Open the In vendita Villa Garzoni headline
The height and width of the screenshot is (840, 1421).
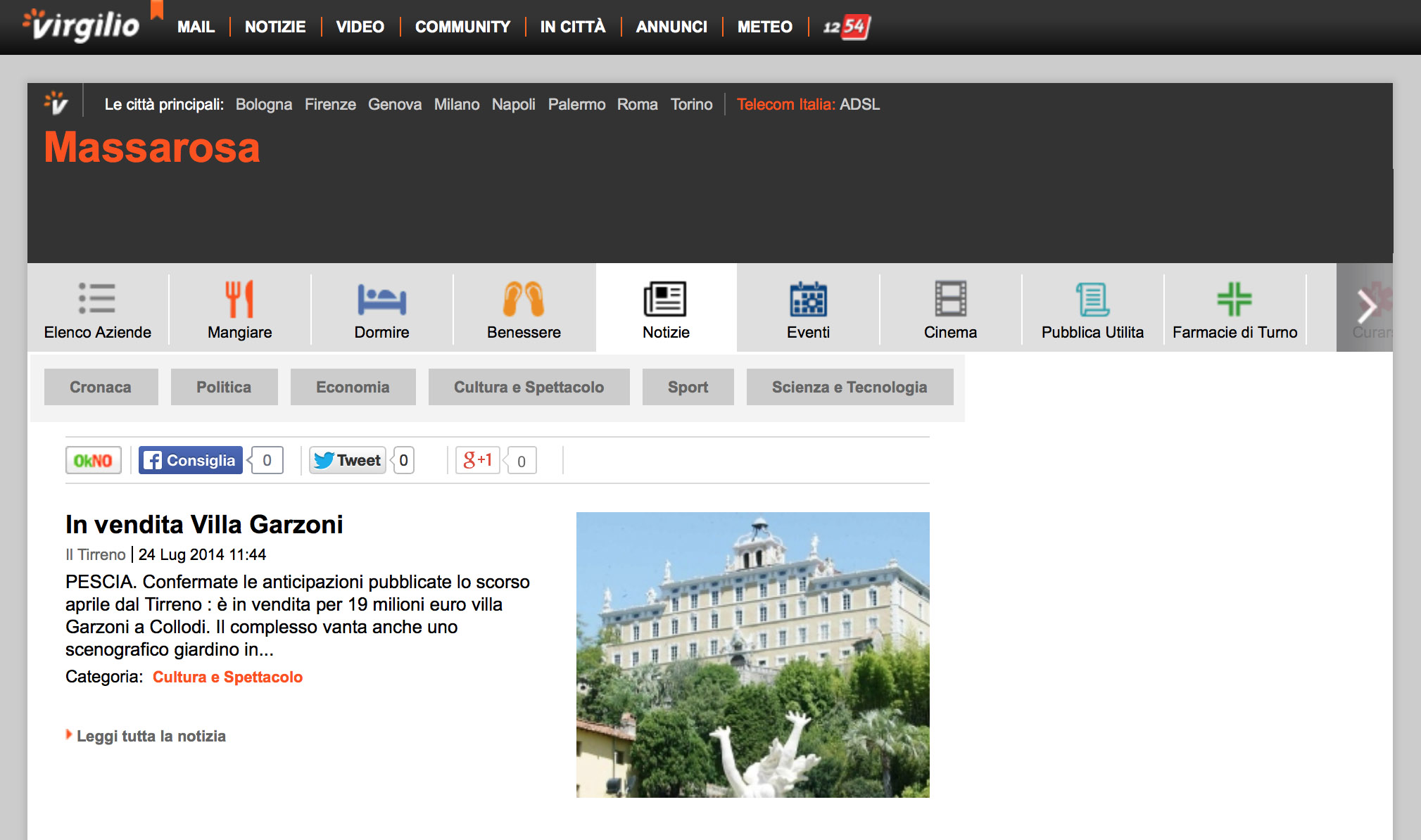(204, 524)
